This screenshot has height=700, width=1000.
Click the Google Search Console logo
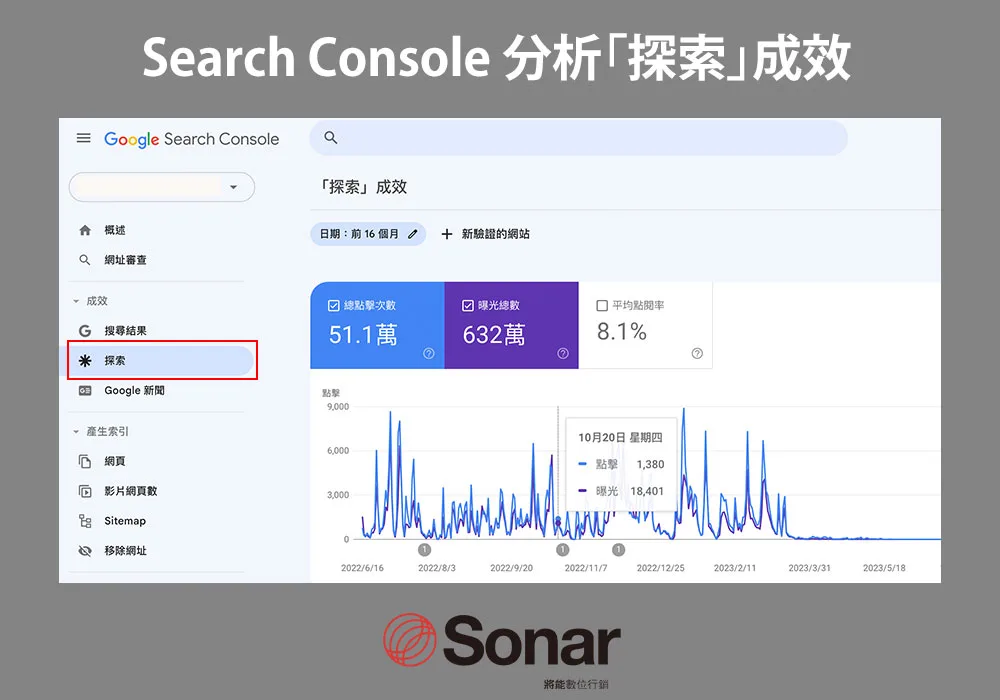[191, 139]
